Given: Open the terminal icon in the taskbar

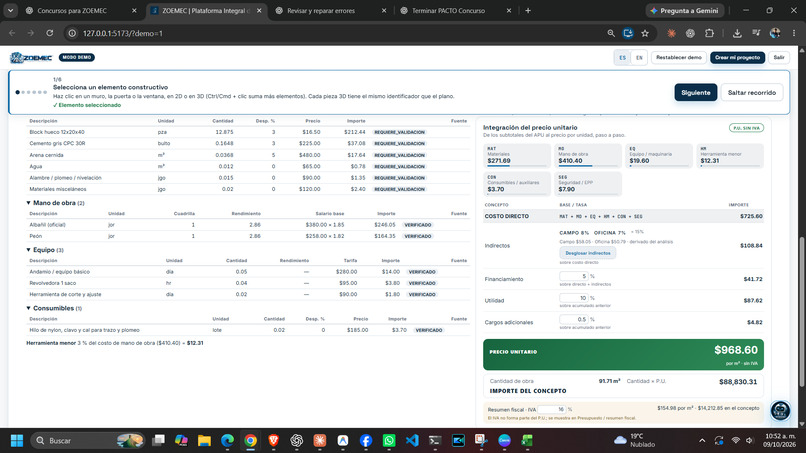Looking at the screenshot, I should [435, 441].
